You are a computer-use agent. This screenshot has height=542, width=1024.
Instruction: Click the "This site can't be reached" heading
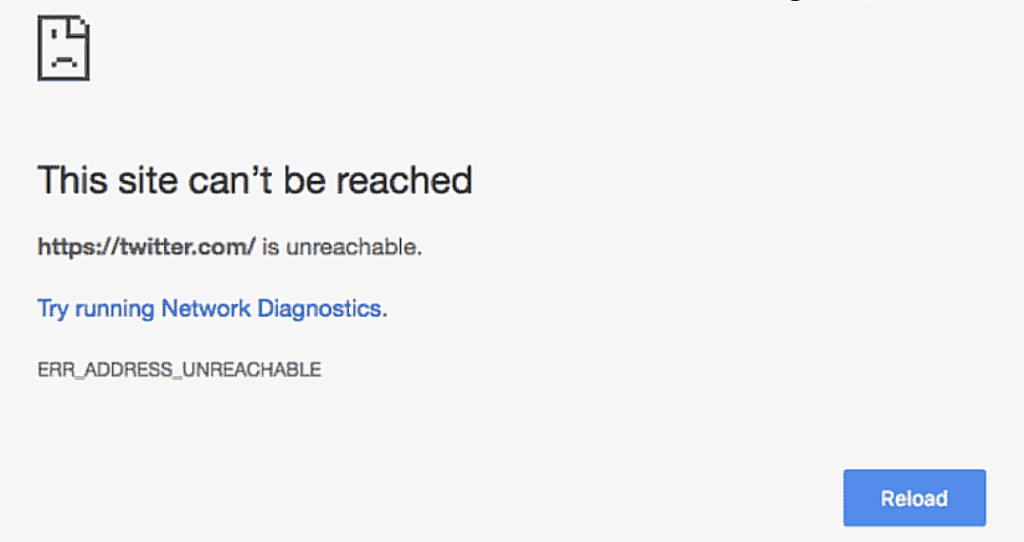point(255,181)
